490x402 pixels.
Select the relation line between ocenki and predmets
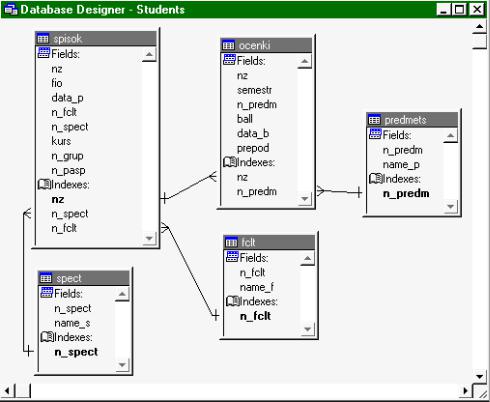coord(339,191)
